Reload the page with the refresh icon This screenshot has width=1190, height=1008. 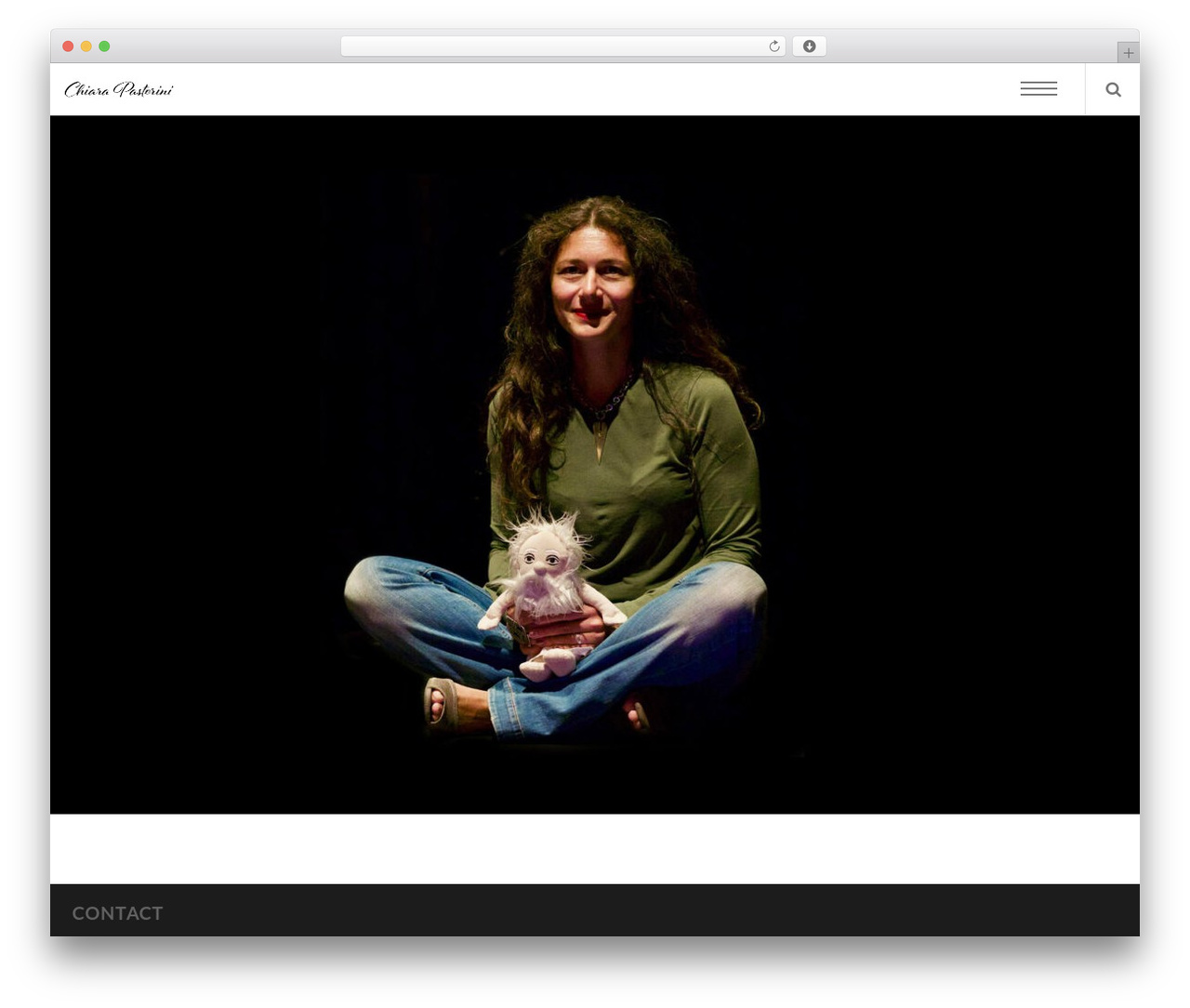coord(773,46)
